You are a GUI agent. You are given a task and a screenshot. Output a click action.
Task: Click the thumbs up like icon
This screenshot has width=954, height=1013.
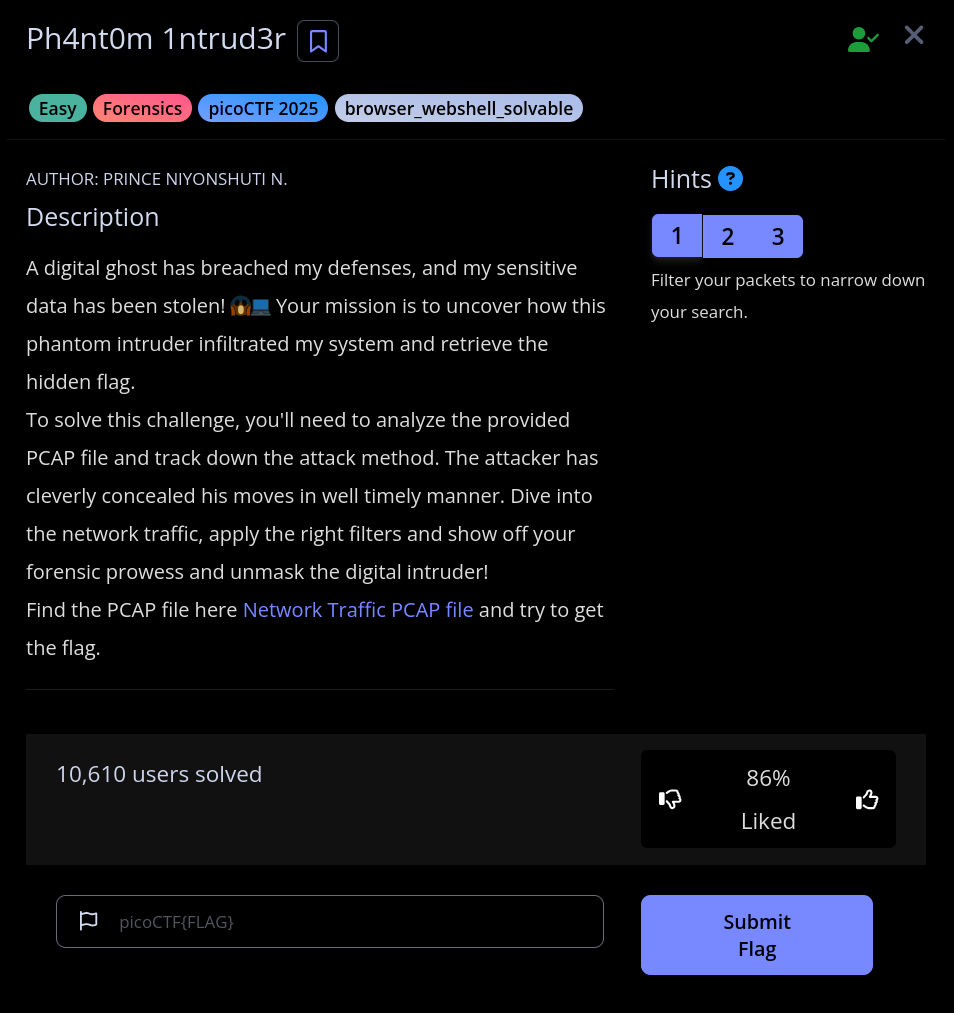(867, 799)
